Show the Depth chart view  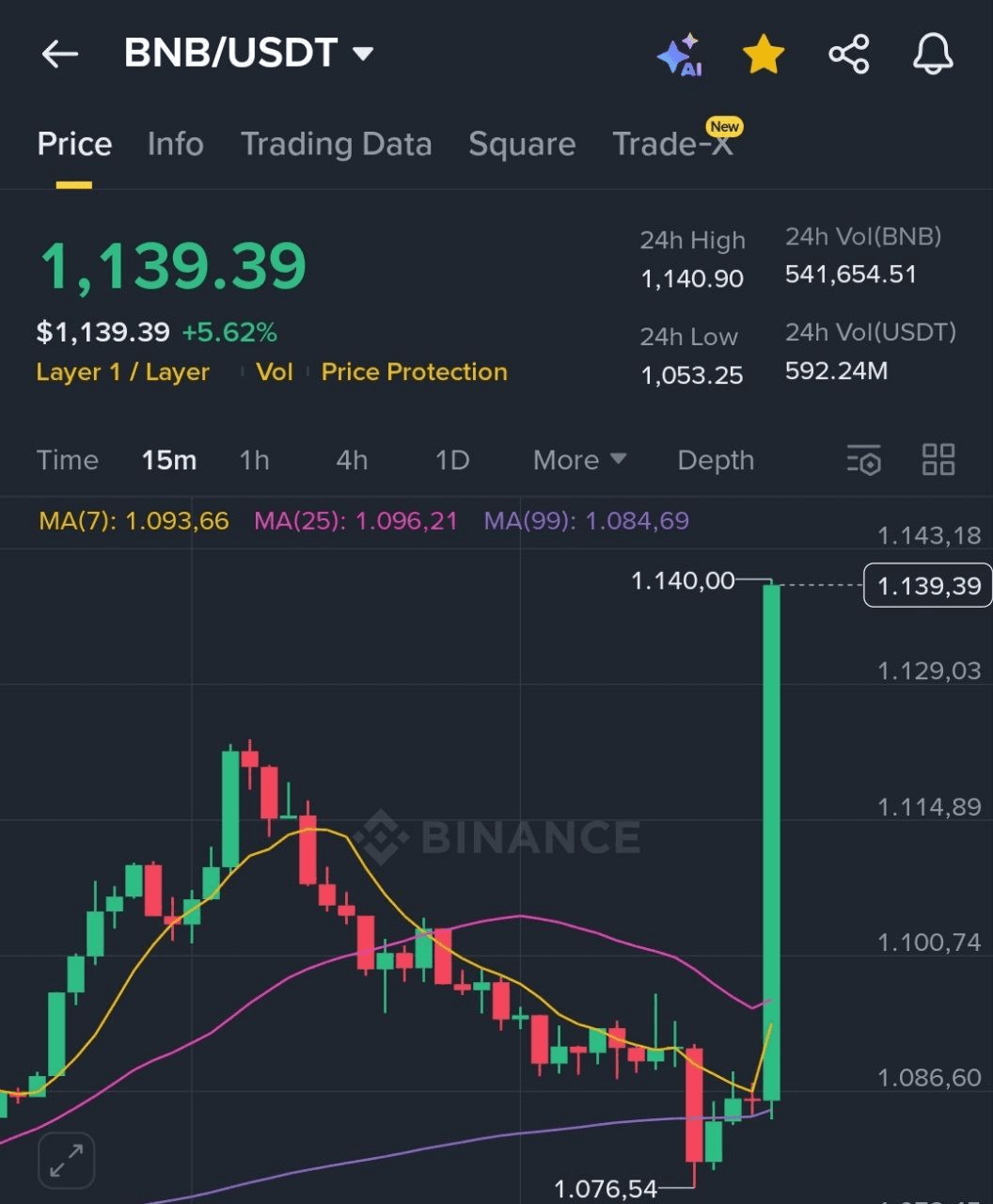coord(716,460)
